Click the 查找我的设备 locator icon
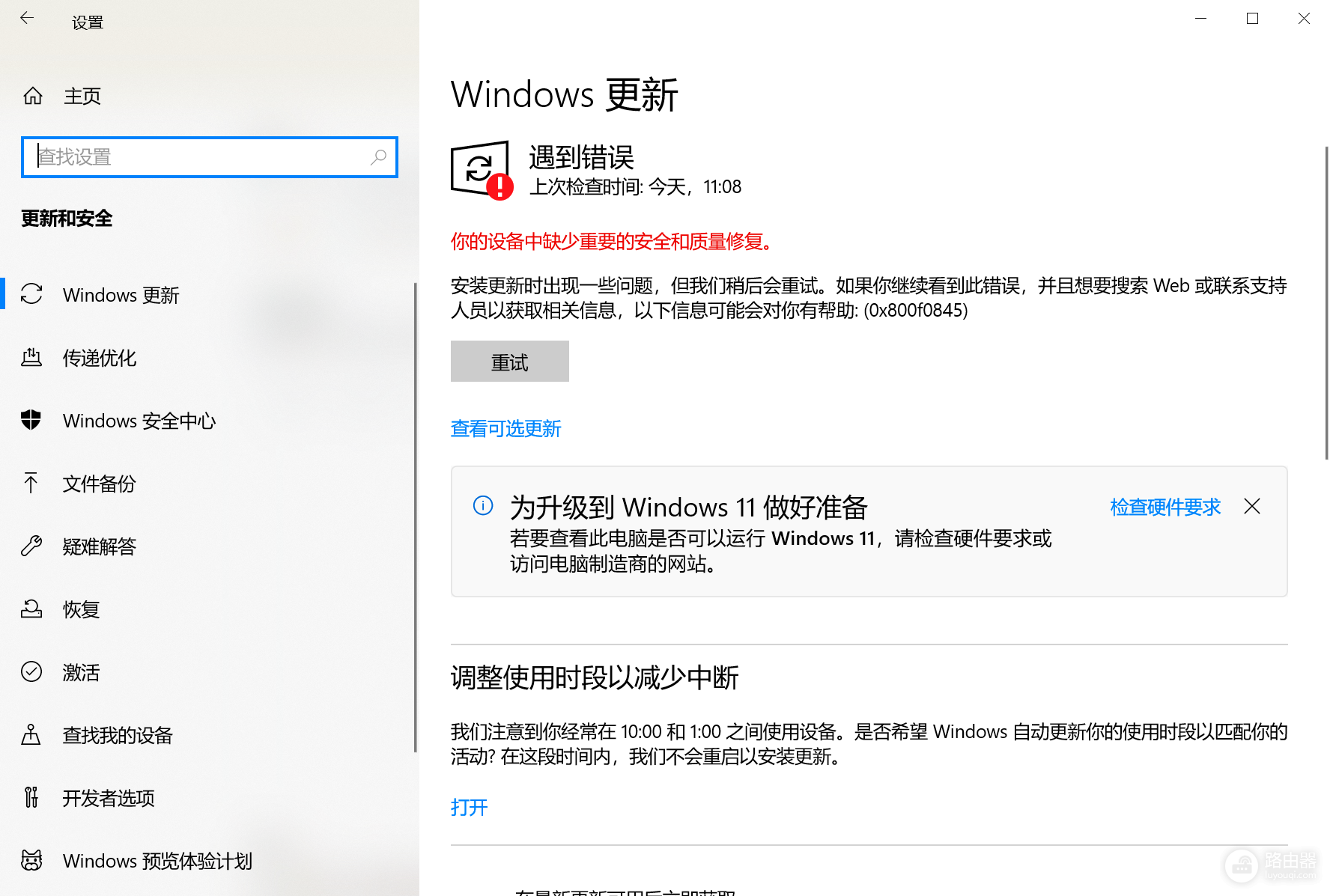Viewport: 1330px width, 896px height. click(31, 734)
